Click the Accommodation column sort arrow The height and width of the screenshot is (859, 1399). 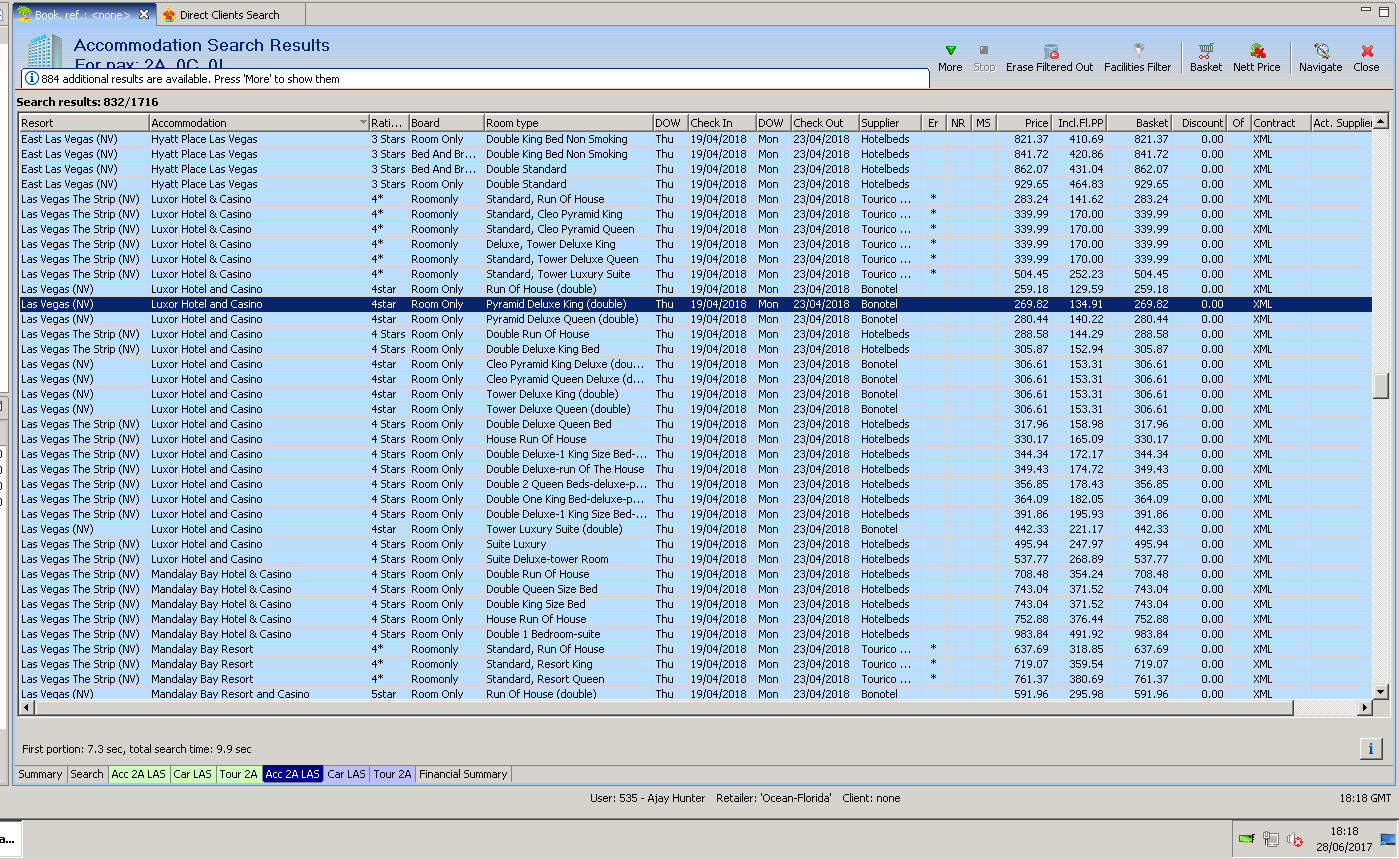[x=363, y=123]
